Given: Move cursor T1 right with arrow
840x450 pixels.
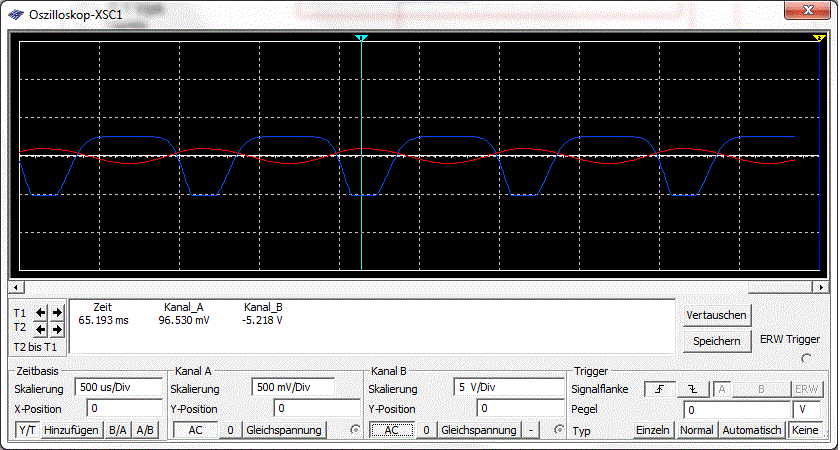Looking at the screenshot, I should [57, 312].
